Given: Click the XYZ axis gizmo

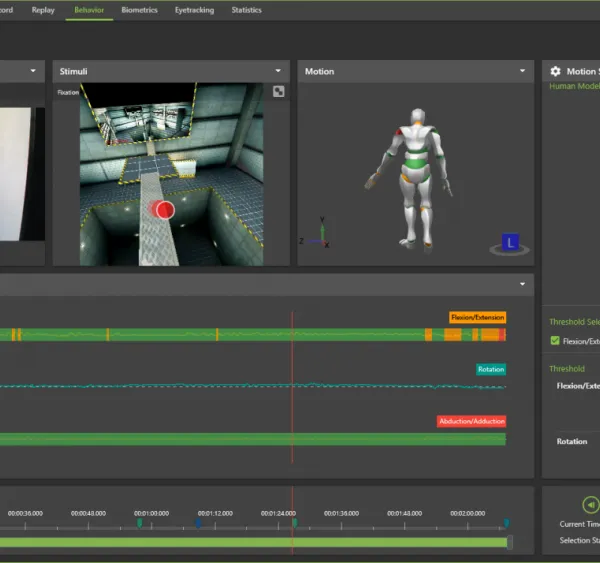Looking at the screenshot, I should coord(315,233).
